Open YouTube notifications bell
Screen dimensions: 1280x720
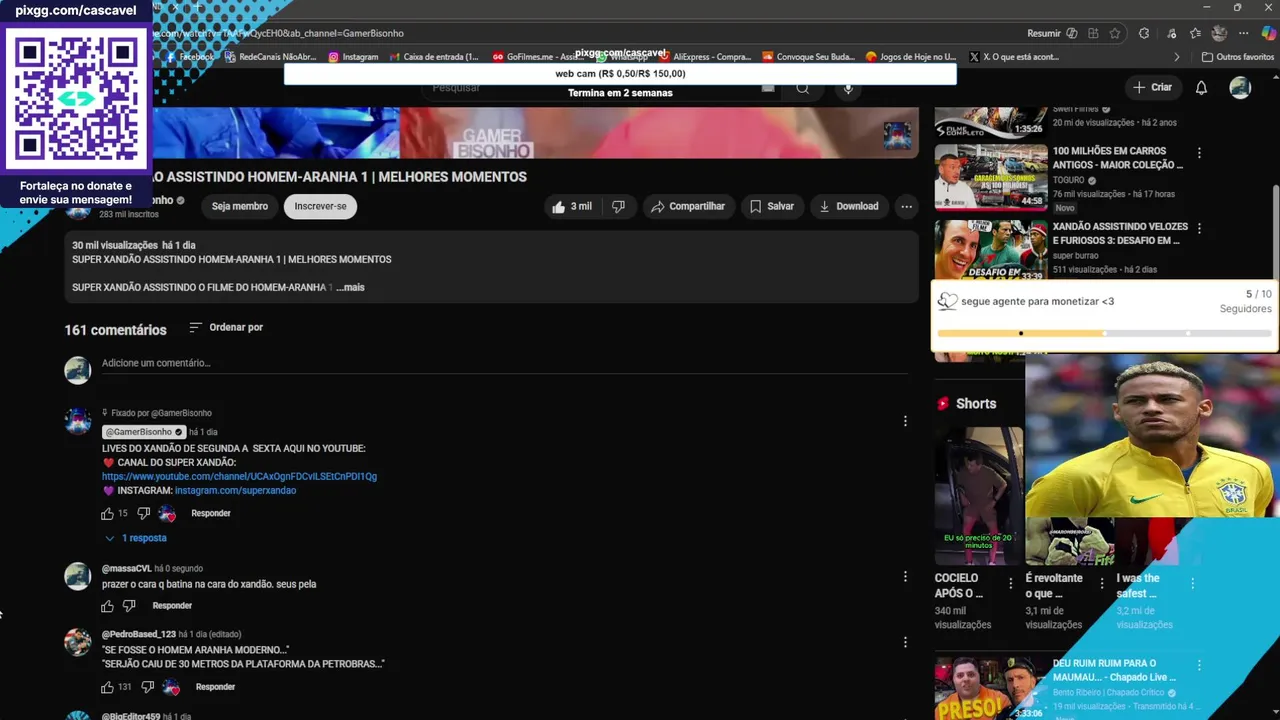click(1201, 88)
